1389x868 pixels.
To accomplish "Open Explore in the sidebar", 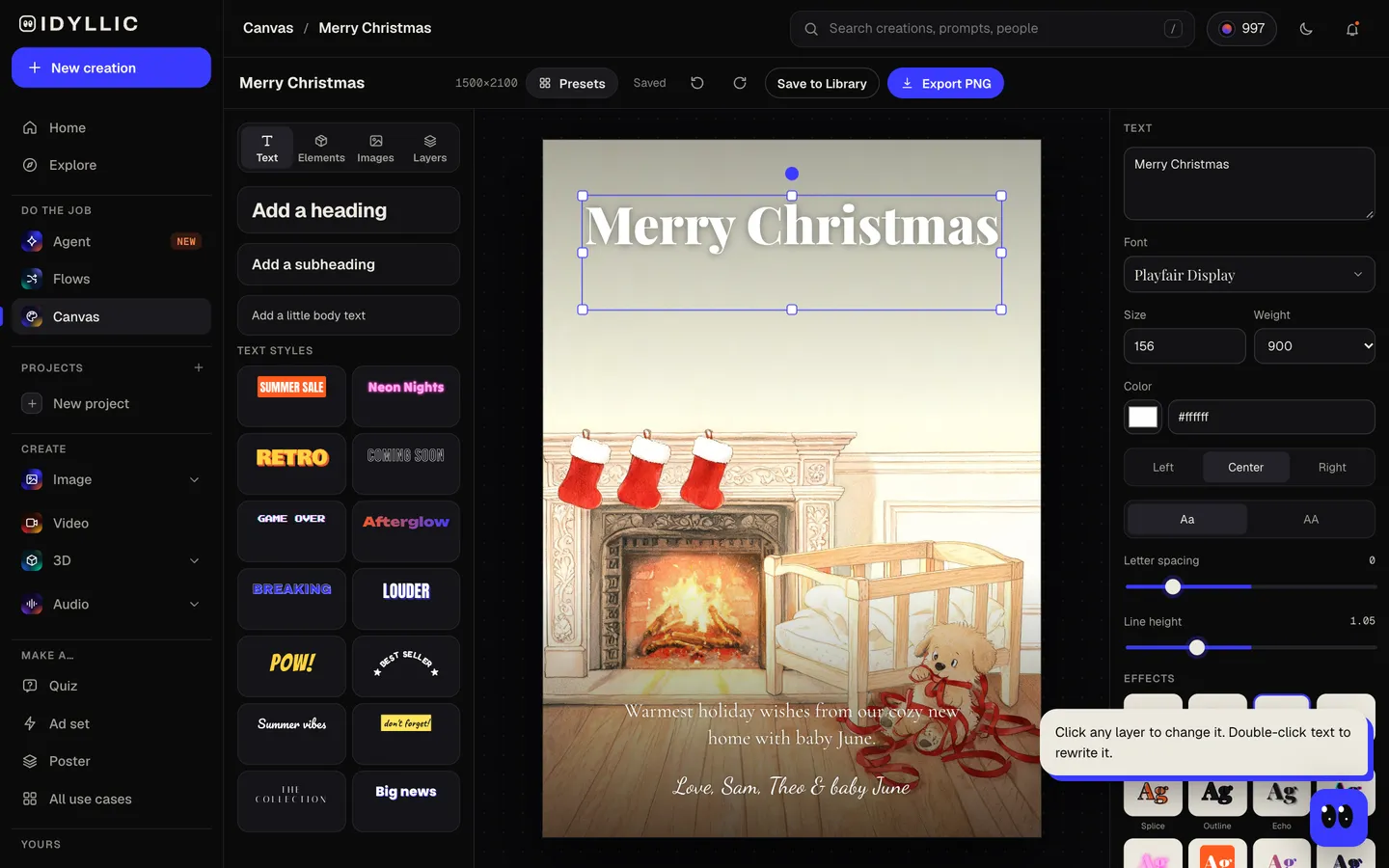I will (111, 165).
